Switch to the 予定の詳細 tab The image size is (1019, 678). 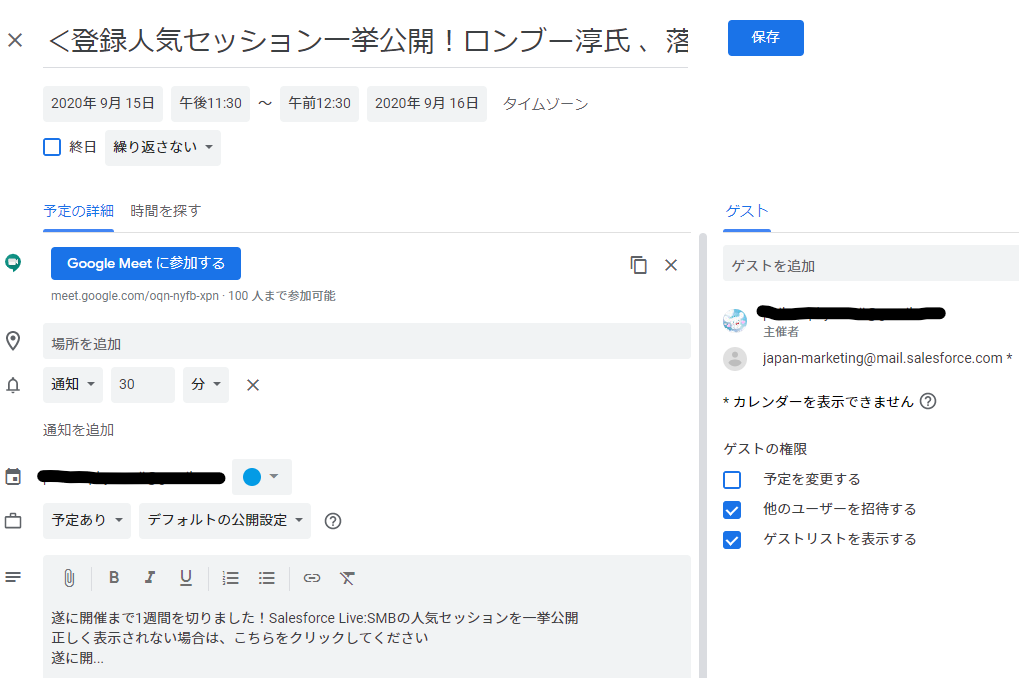79,211
